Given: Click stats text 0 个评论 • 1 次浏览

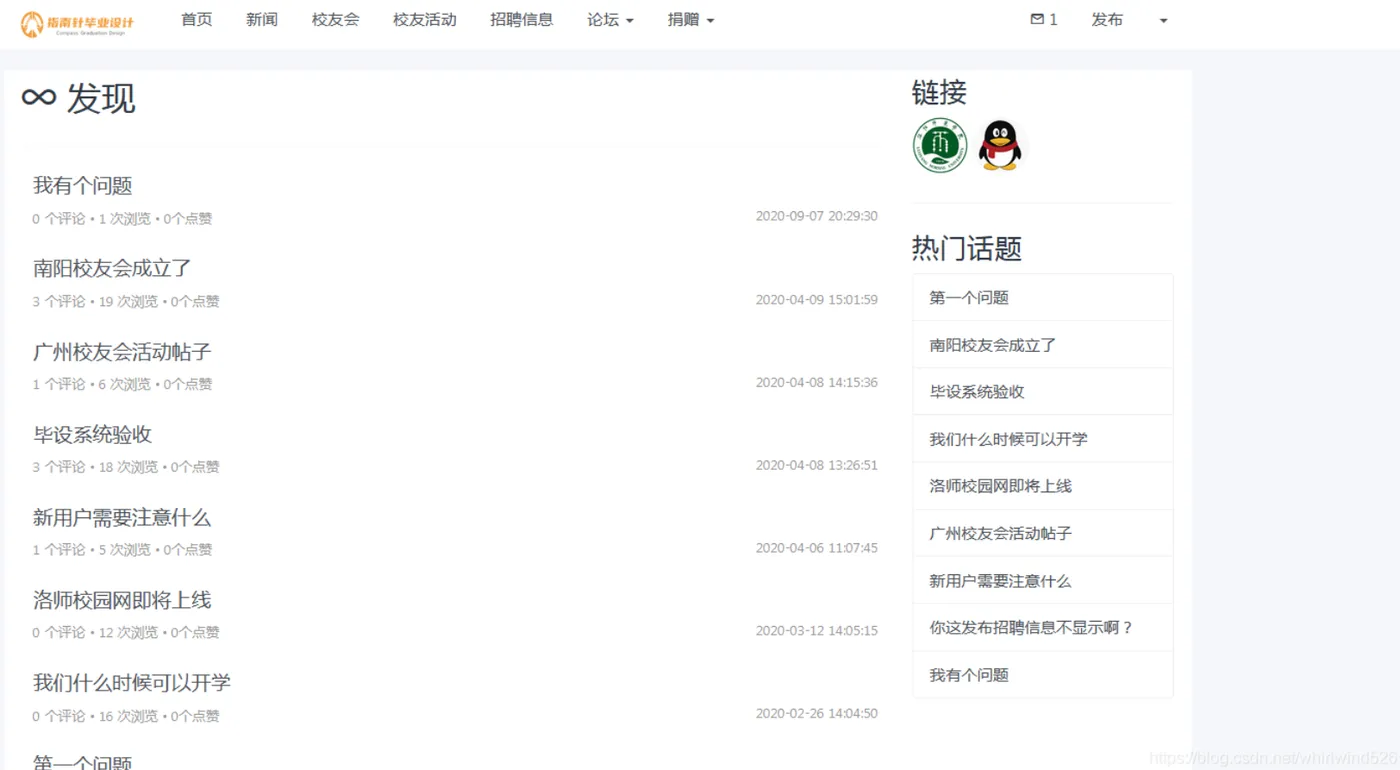Looking at the screenshot, I should tap(92, 219).
